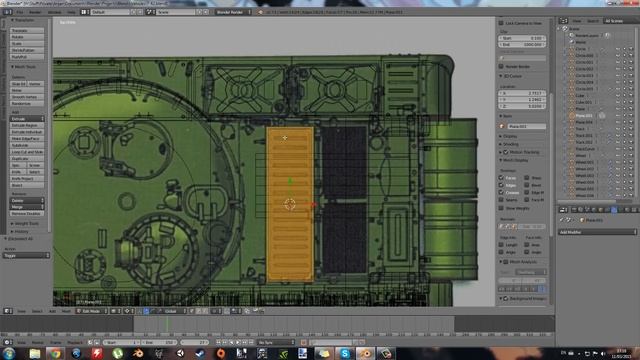640x360 pixels.
Task: Click the timeline editor type icon
Action: click(8, 342)
